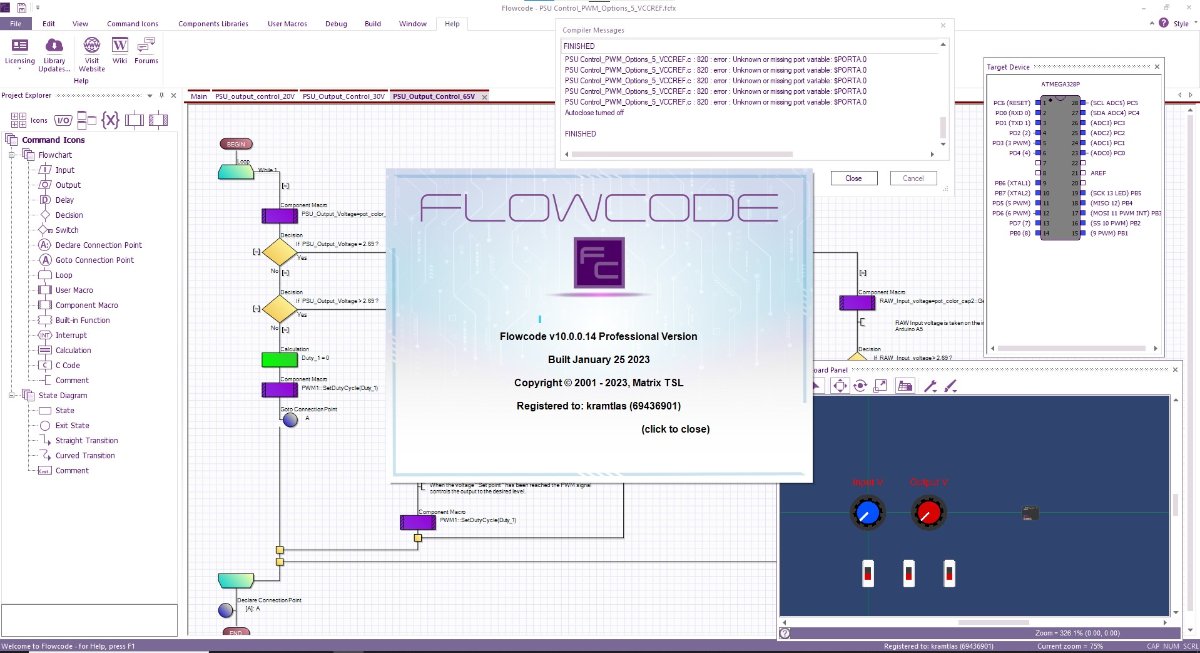Open the Edit ribbon tab
The image size is (1200, 653).
click(x=48, y=23)
